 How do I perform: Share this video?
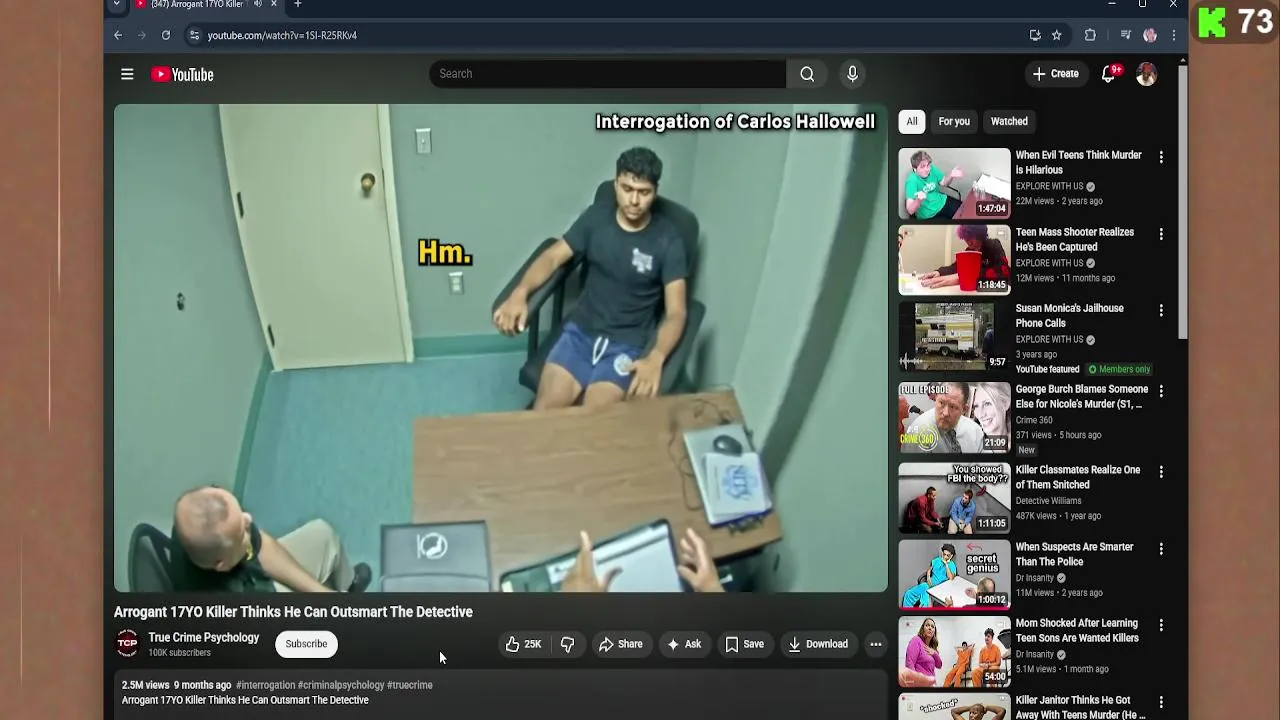(620, 644)
